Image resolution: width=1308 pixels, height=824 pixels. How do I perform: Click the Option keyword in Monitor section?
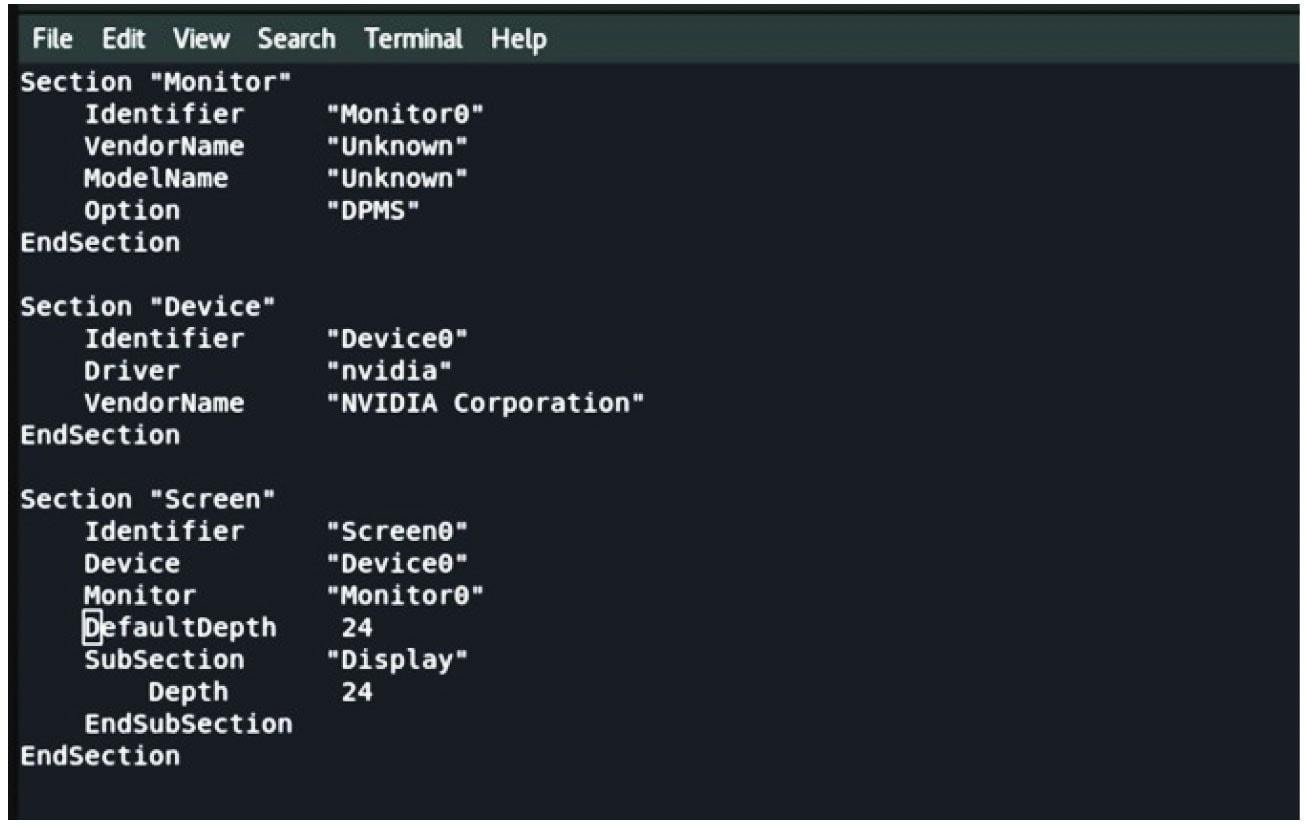(x=132, y=212)
